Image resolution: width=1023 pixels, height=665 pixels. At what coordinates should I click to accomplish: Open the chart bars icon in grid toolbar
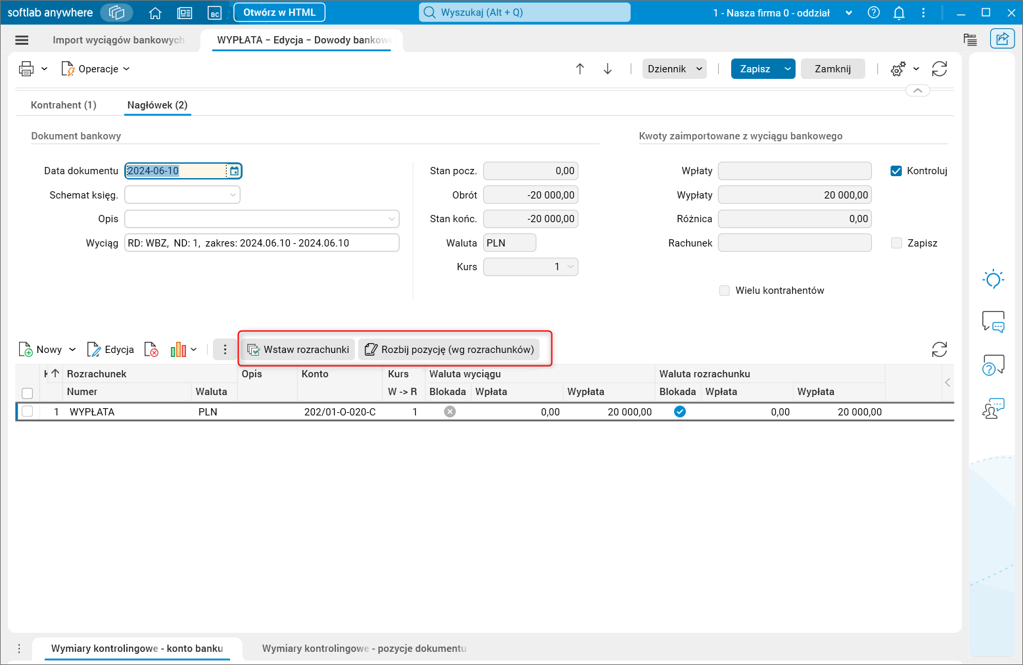tap(178, 350)
